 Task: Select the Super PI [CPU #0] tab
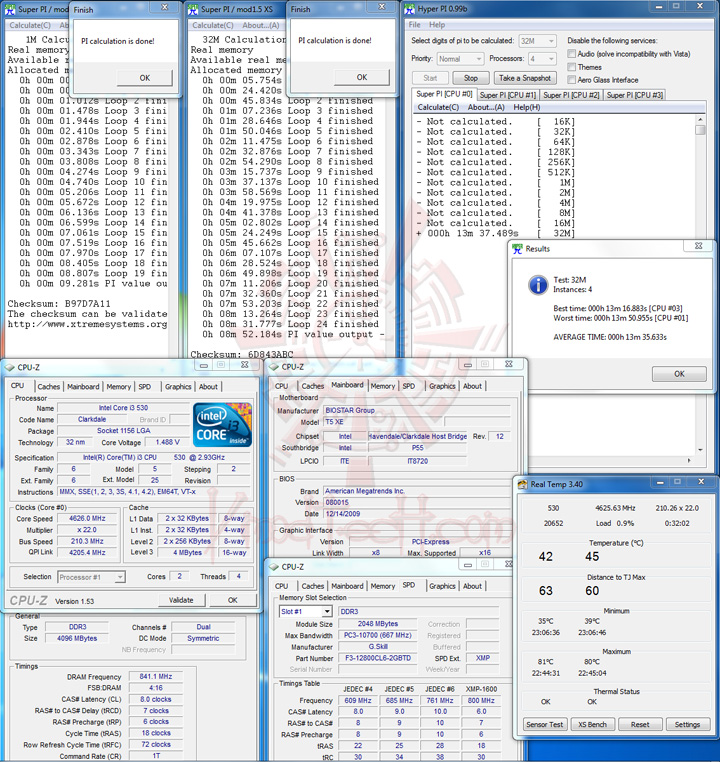coord(444,94)
